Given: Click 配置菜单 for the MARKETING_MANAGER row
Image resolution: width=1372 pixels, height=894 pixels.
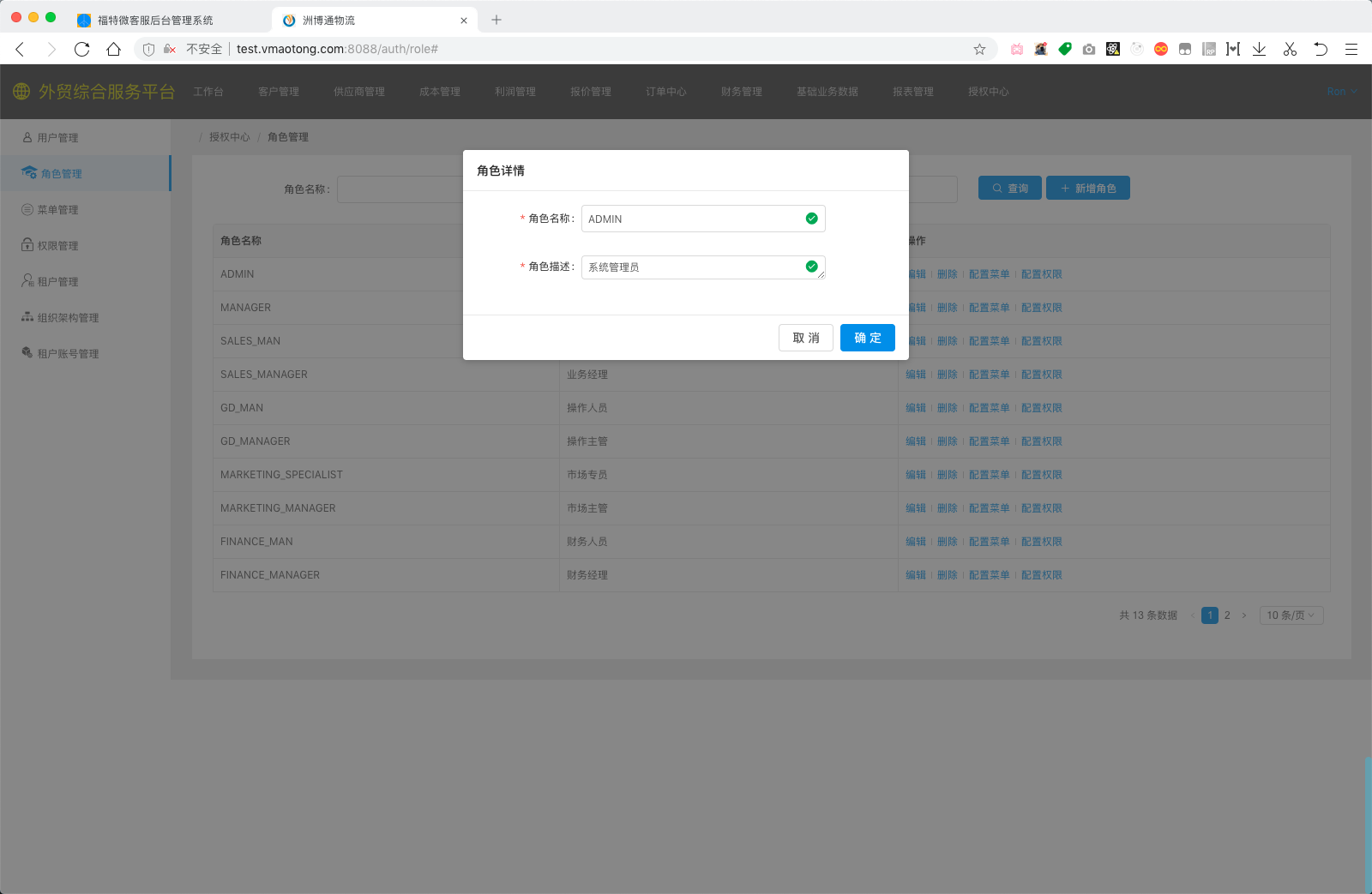Looking at the screenshot, I should click(990, 508).
